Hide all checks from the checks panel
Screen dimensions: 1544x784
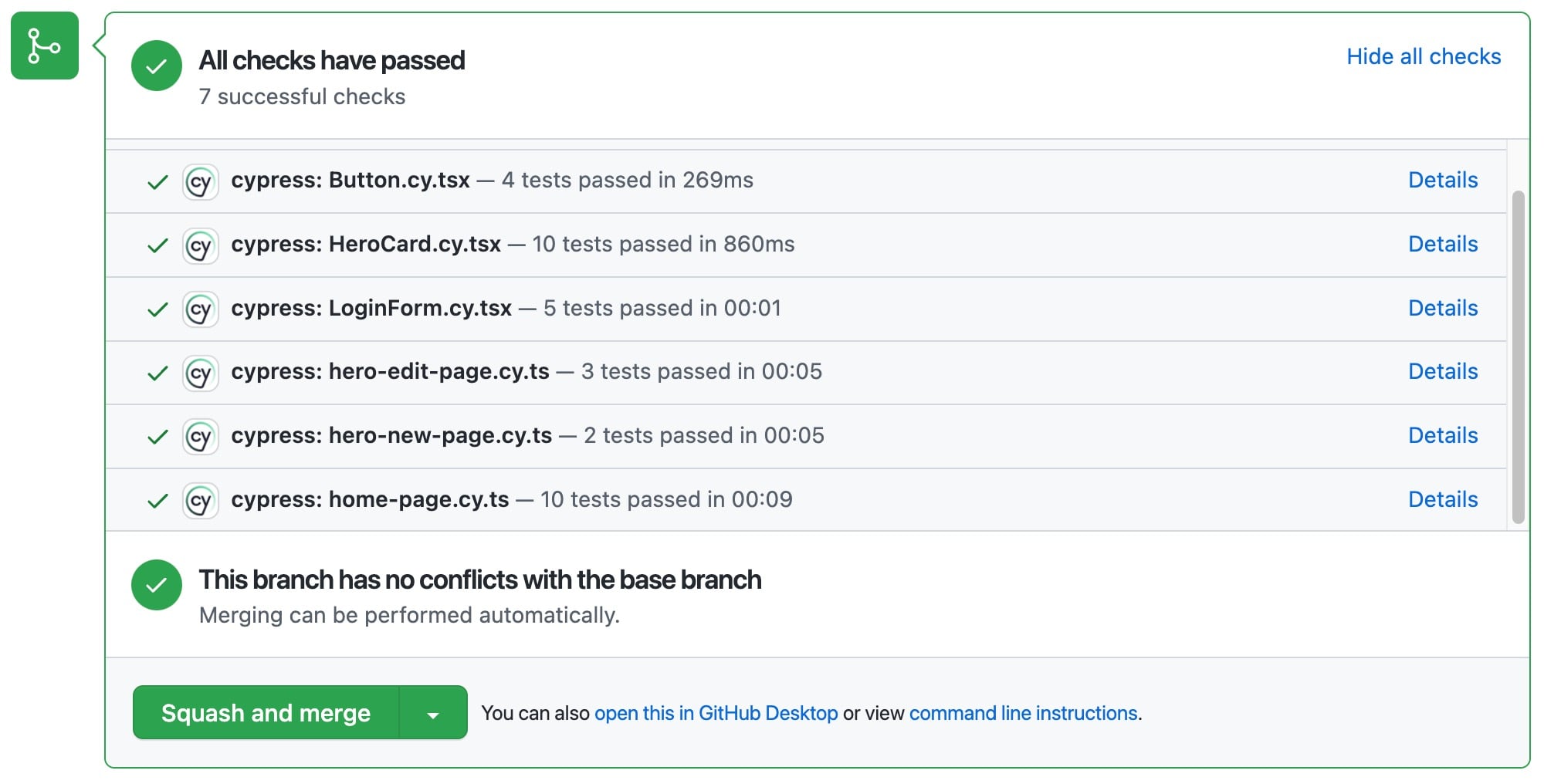coord(1424,56)
